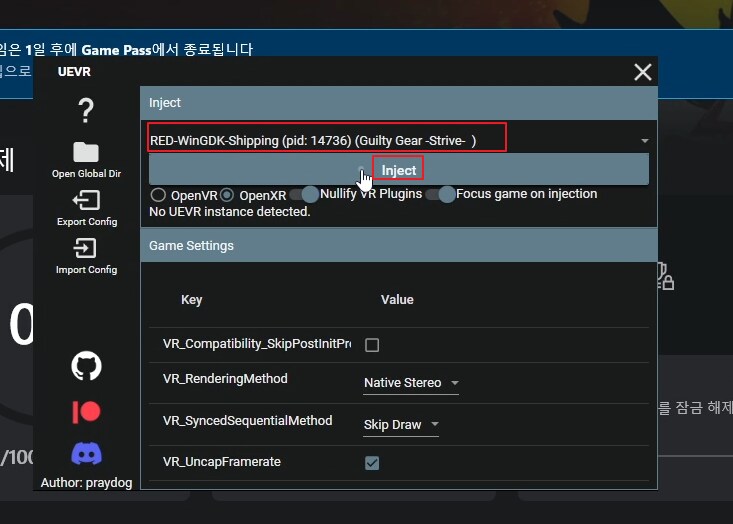Open the Discord link icon
The width and height of the screenshot is (733, 524).
87,455
